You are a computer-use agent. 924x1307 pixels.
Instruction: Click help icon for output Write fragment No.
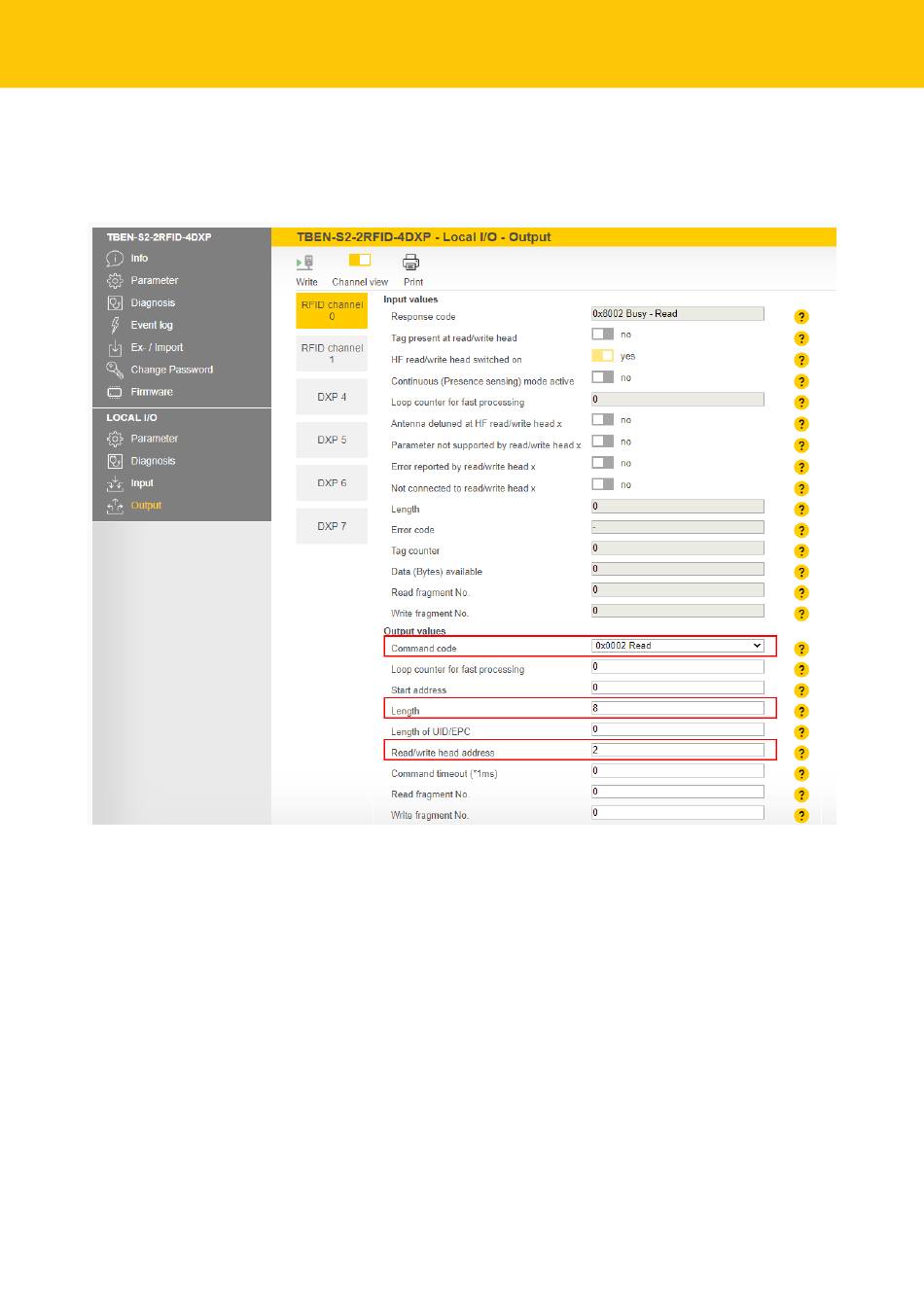801,816
